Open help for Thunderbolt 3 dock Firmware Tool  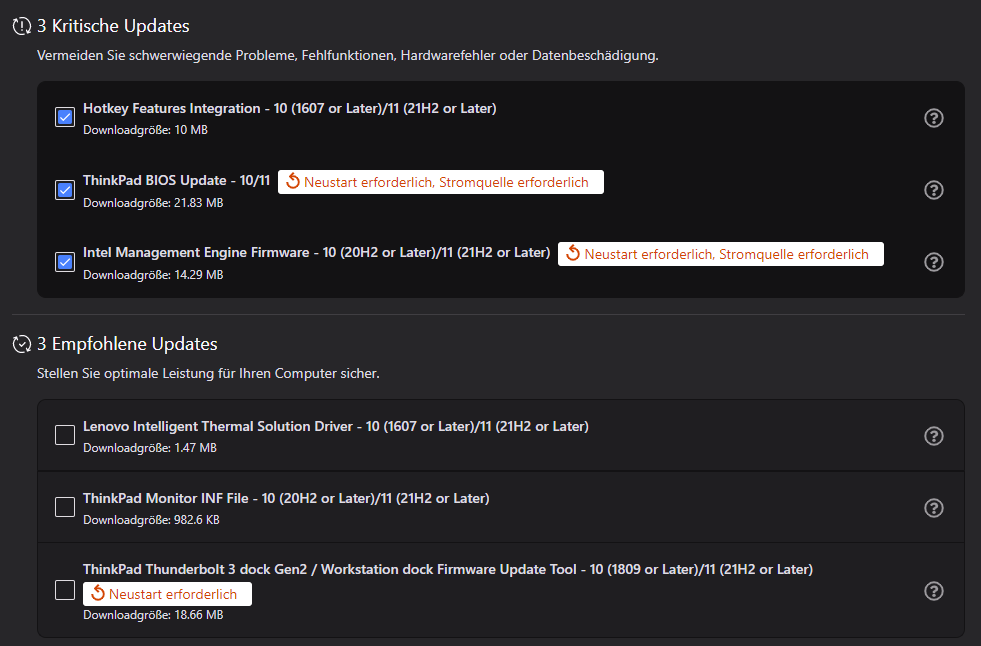point(933,591)
